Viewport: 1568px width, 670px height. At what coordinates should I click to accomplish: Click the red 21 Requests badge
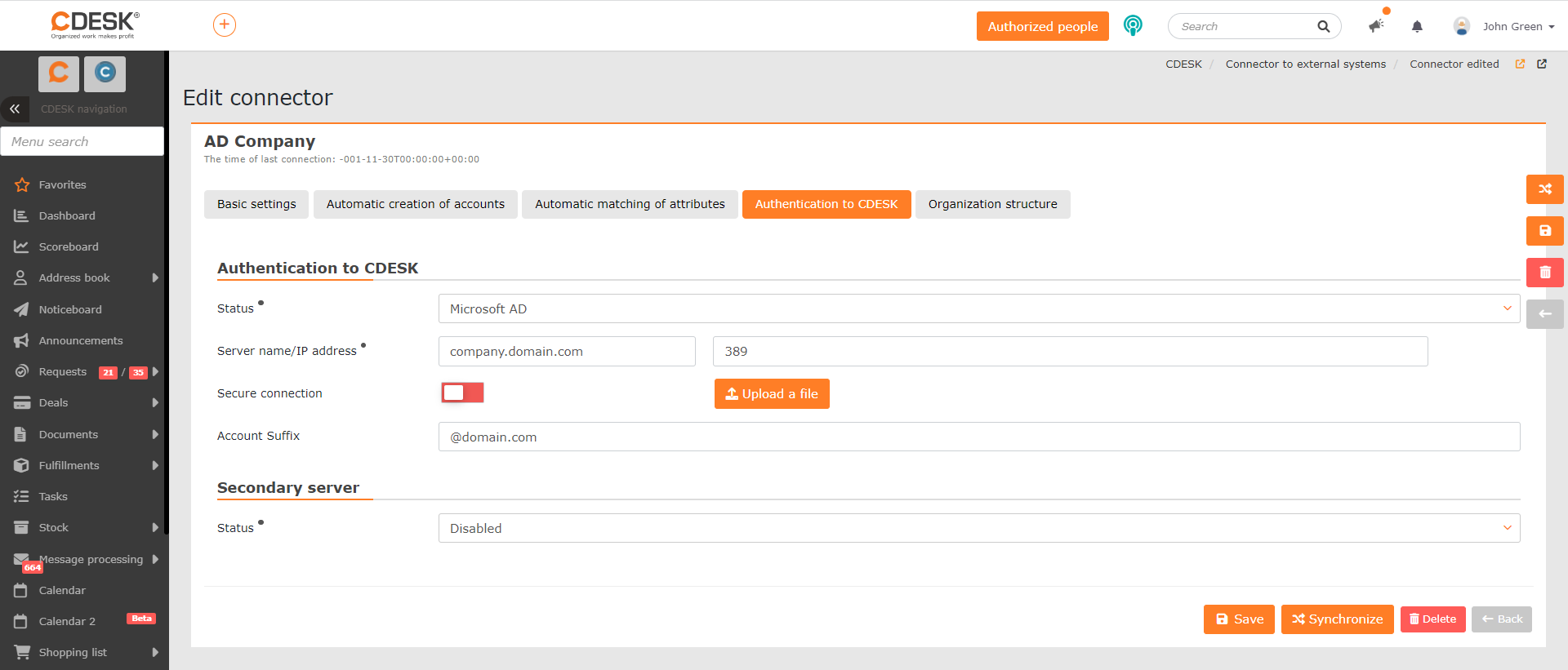coord(108,372)
